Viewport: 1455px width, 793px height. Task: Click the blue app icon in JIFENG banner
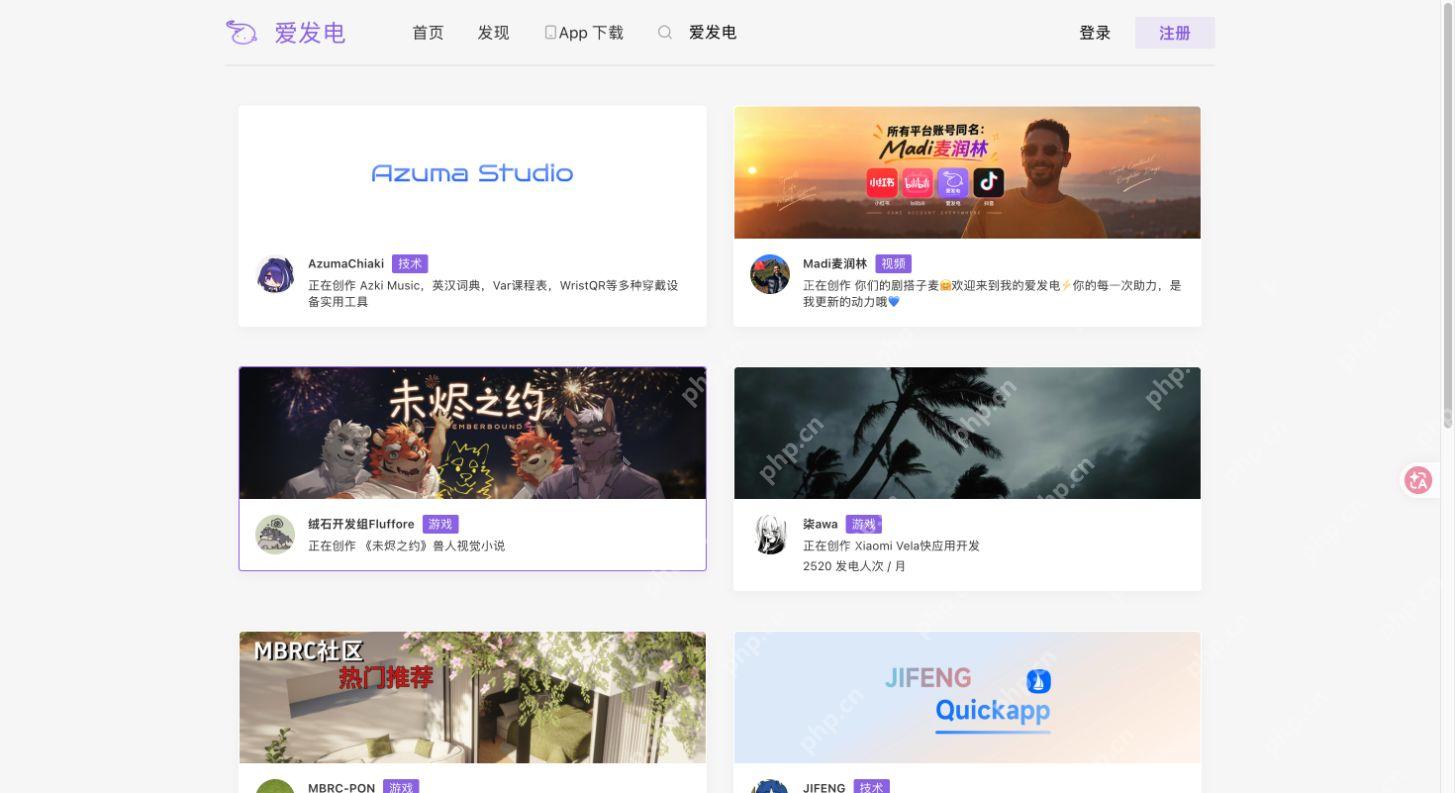click(1038, 681)
